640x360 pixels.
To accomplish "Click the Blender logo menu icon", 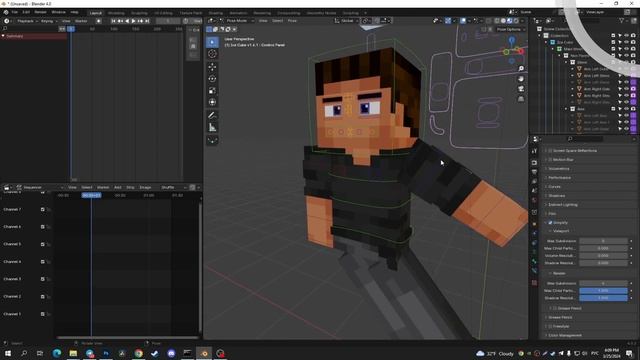I will coord(6,12).
